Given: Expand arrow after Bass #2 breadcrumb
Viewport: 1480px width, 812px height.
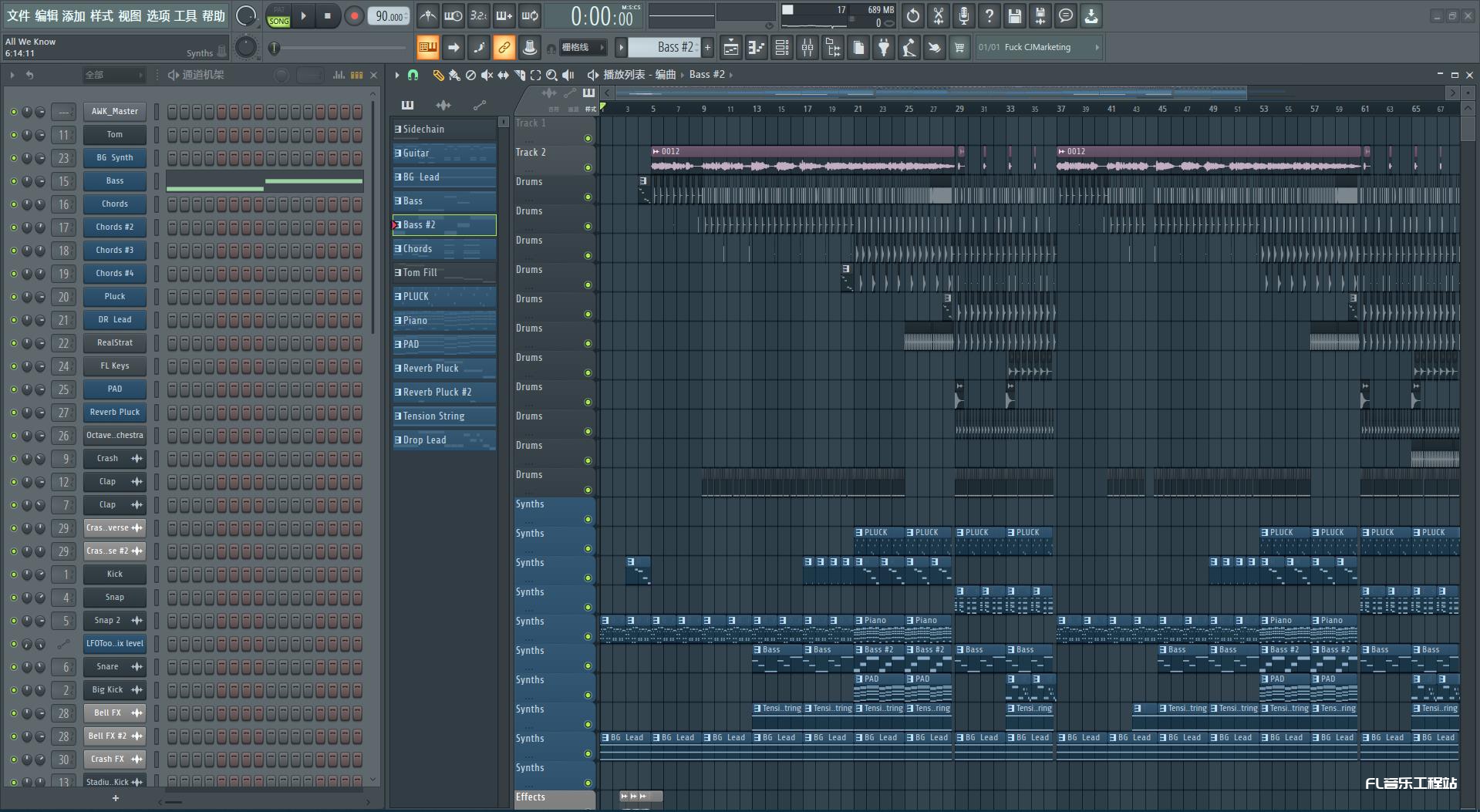Looking at the screenshot, I should pyautogui.click(x=731, y=75).
